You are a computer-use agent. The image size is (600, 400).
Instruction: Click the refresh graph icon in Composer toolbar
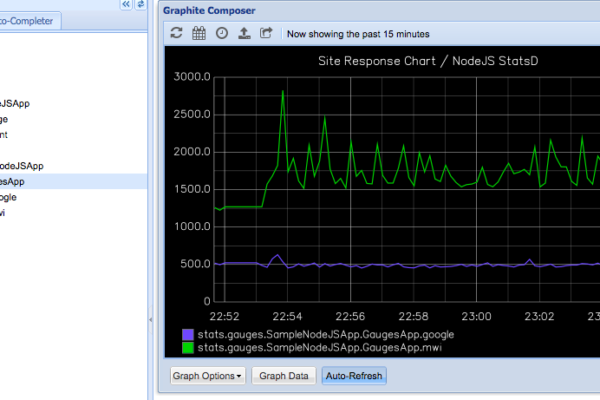point(177,33)
